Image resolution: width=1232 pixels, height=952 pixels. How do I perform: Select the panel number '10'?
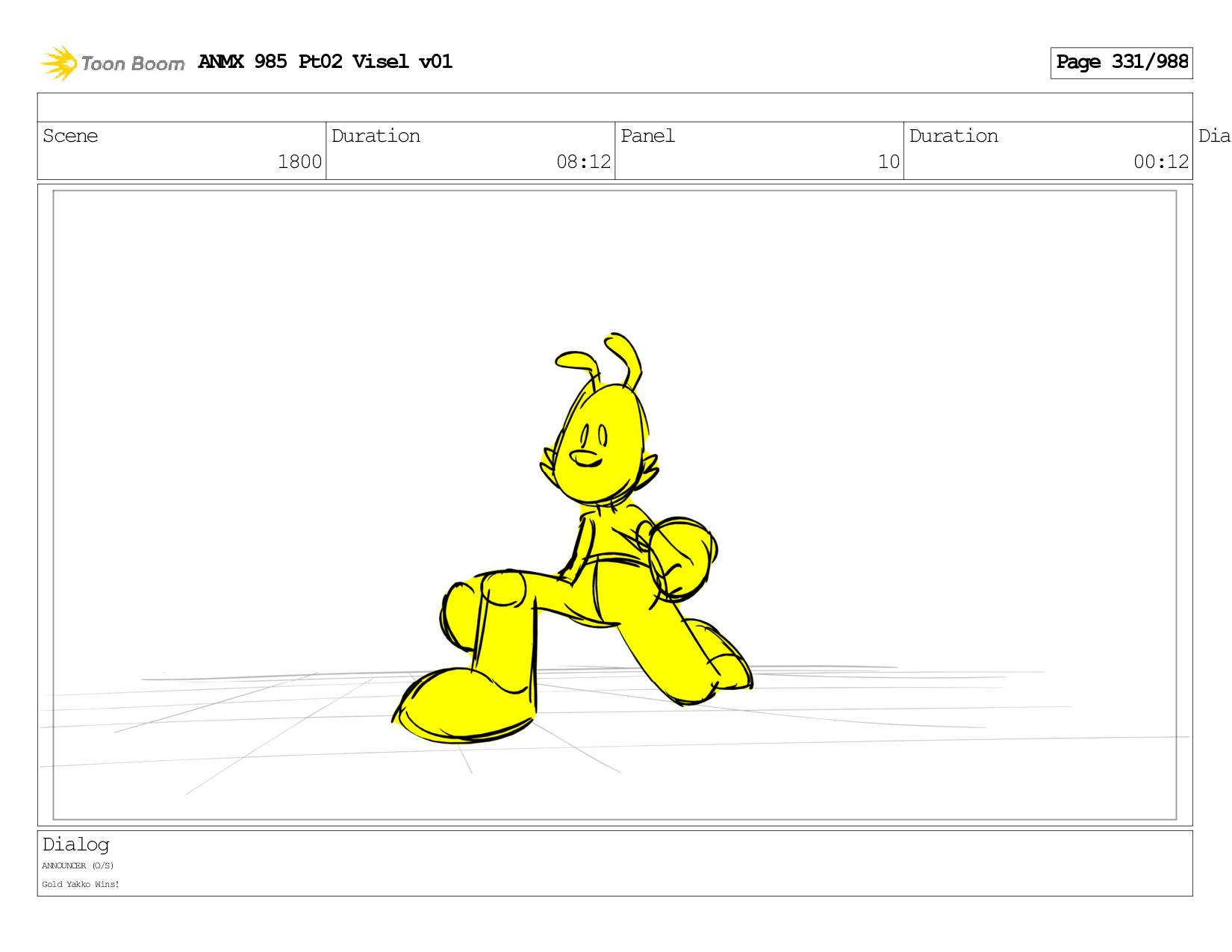(889, 162)
